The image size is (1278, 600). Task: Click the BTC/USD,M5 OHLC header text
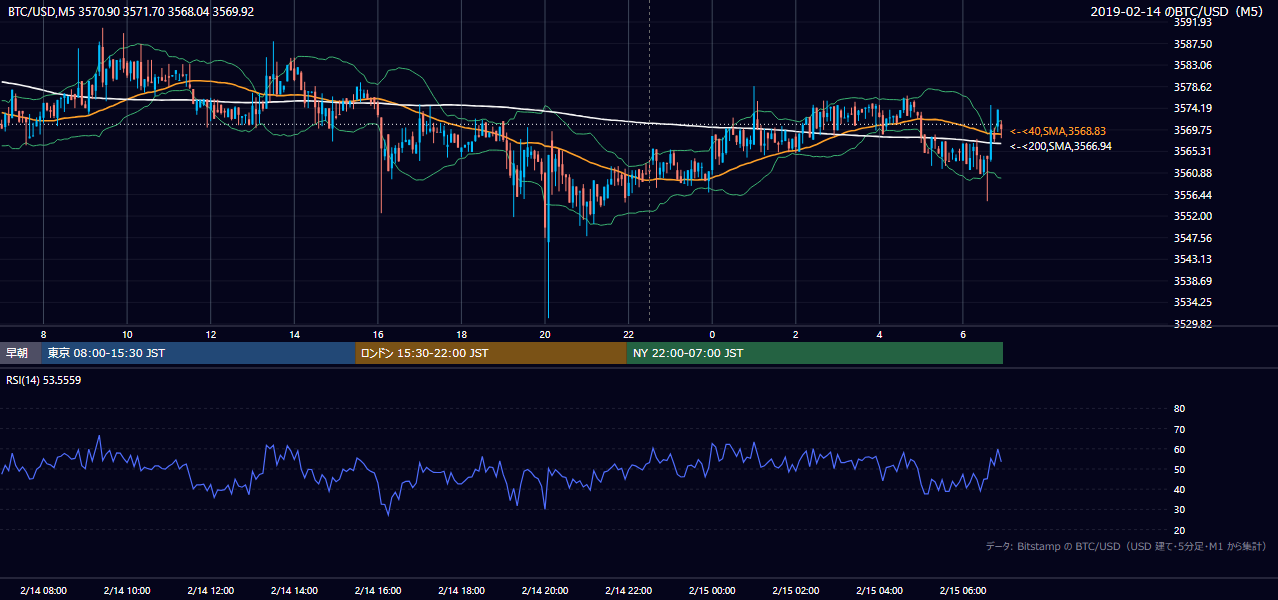coord(130,11)
